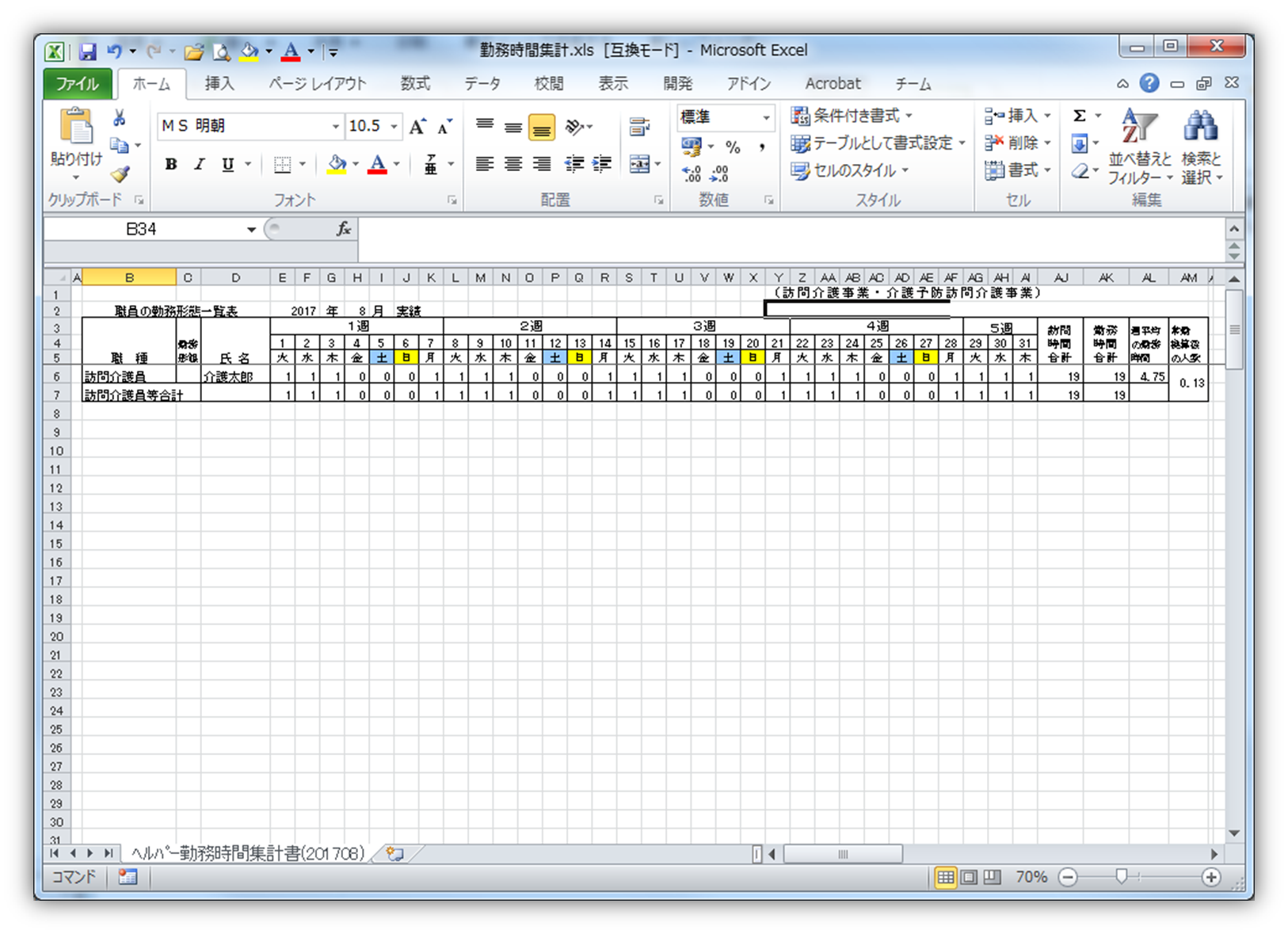Open Conditional Formatting (条件付き書式) dropdown
The height and width of the screenshot is (934, 1288).
(x=852, y=116)
